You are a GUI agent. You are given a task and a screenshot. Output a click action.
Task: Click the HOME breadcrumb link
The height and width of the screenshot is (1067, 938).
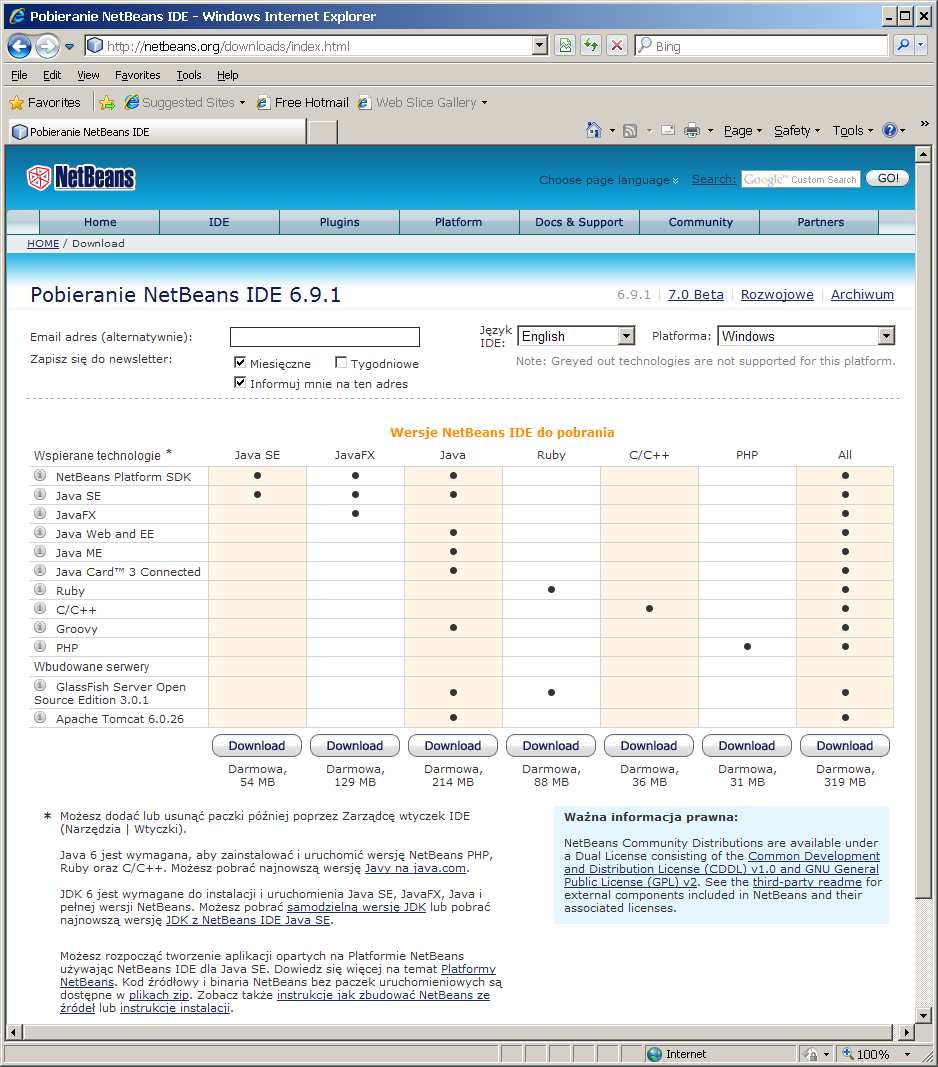pyautogui.click(x=43, y=244)
